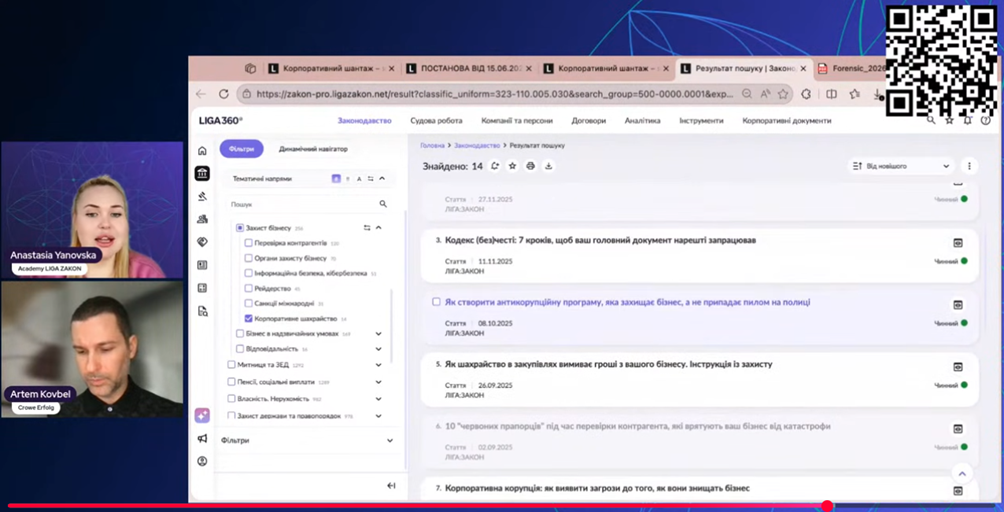Open the Від новішого sort dropdown
The height and width of the screenshot is (512, 1004).
[900, 166]
